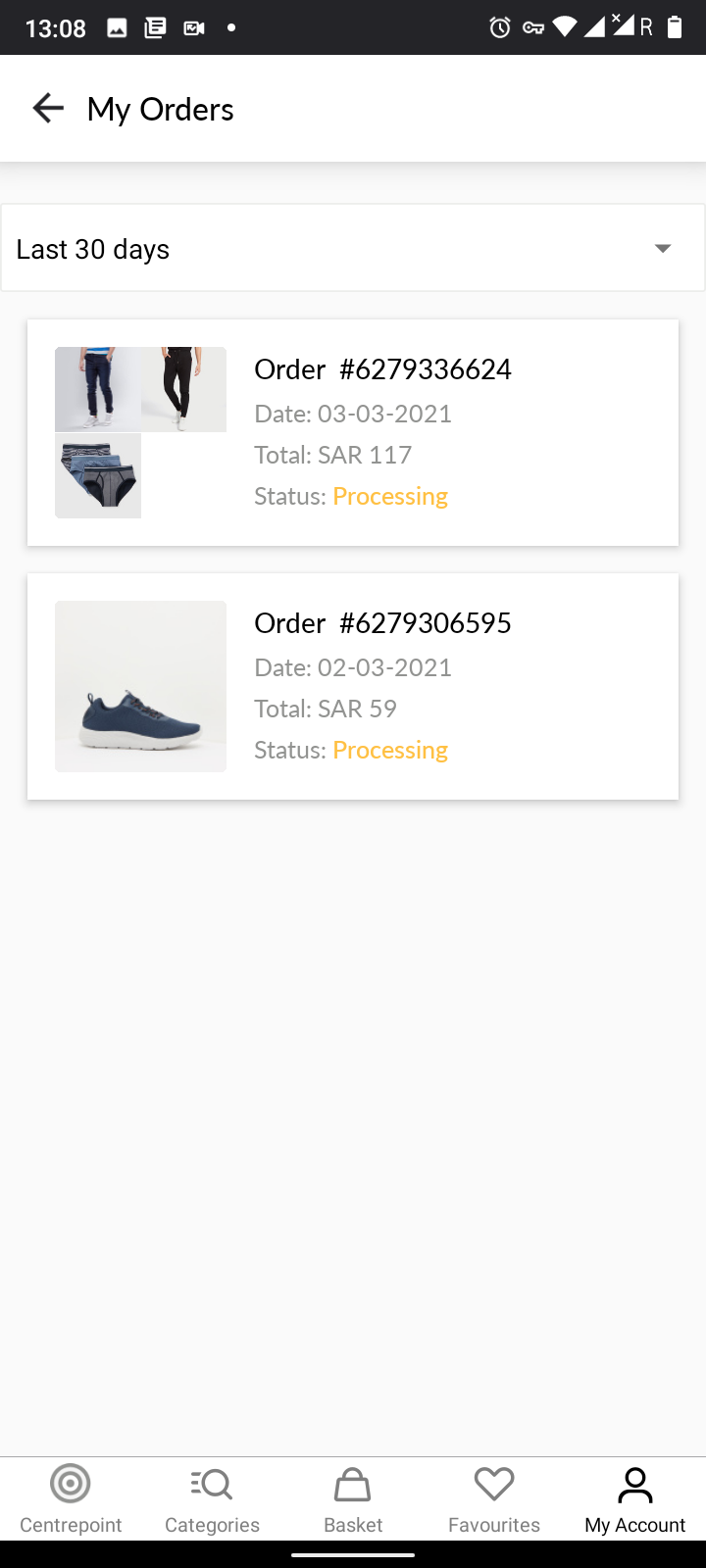Expand the Last 30 days dropdown arrow

pos(663,249)
